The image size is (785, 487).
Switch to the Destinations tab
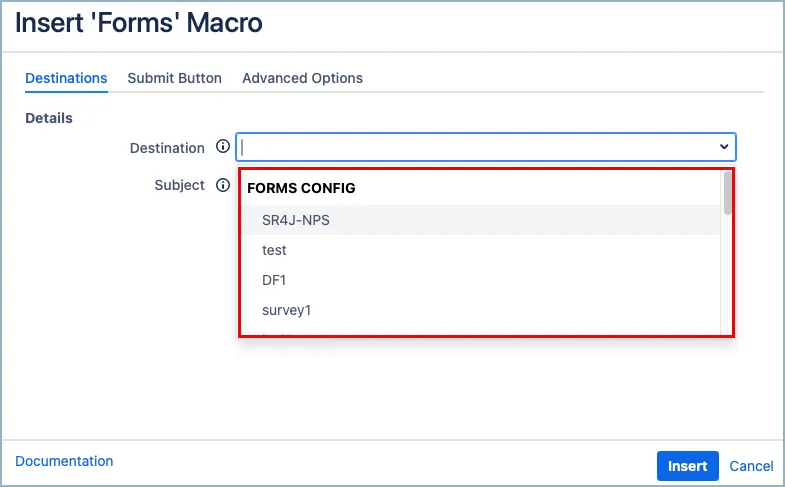(66, 78)
